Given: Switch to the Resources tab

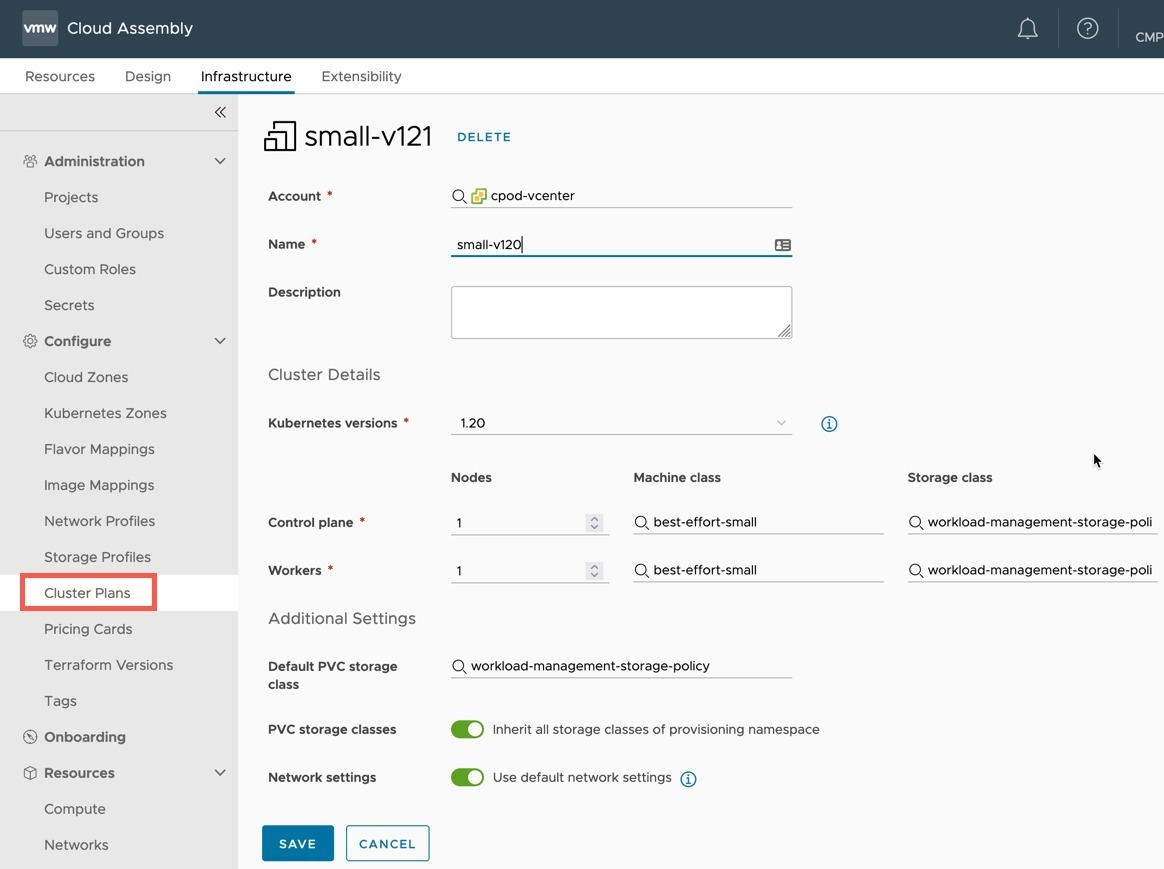Looking at the screenshot, I should coord(60,76).
